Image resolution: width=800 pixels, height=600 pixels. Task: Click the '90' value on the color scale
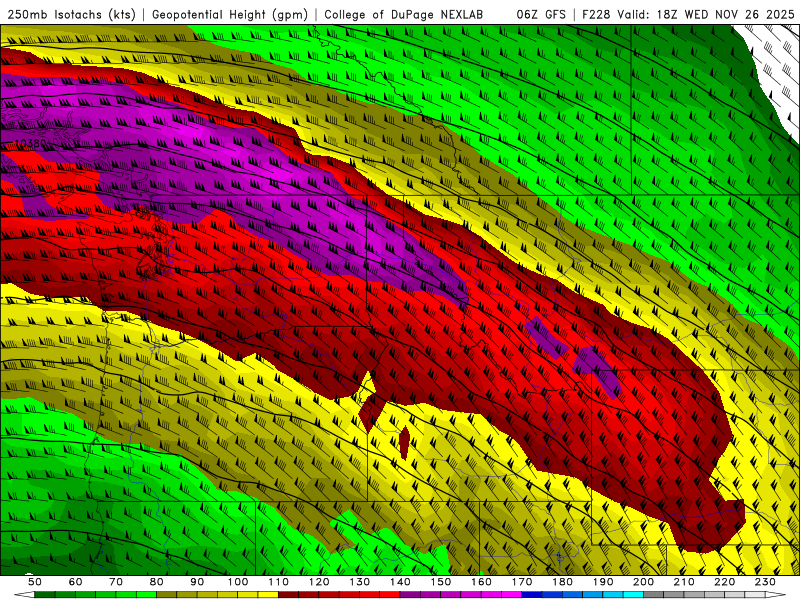[x=197, y=582]
